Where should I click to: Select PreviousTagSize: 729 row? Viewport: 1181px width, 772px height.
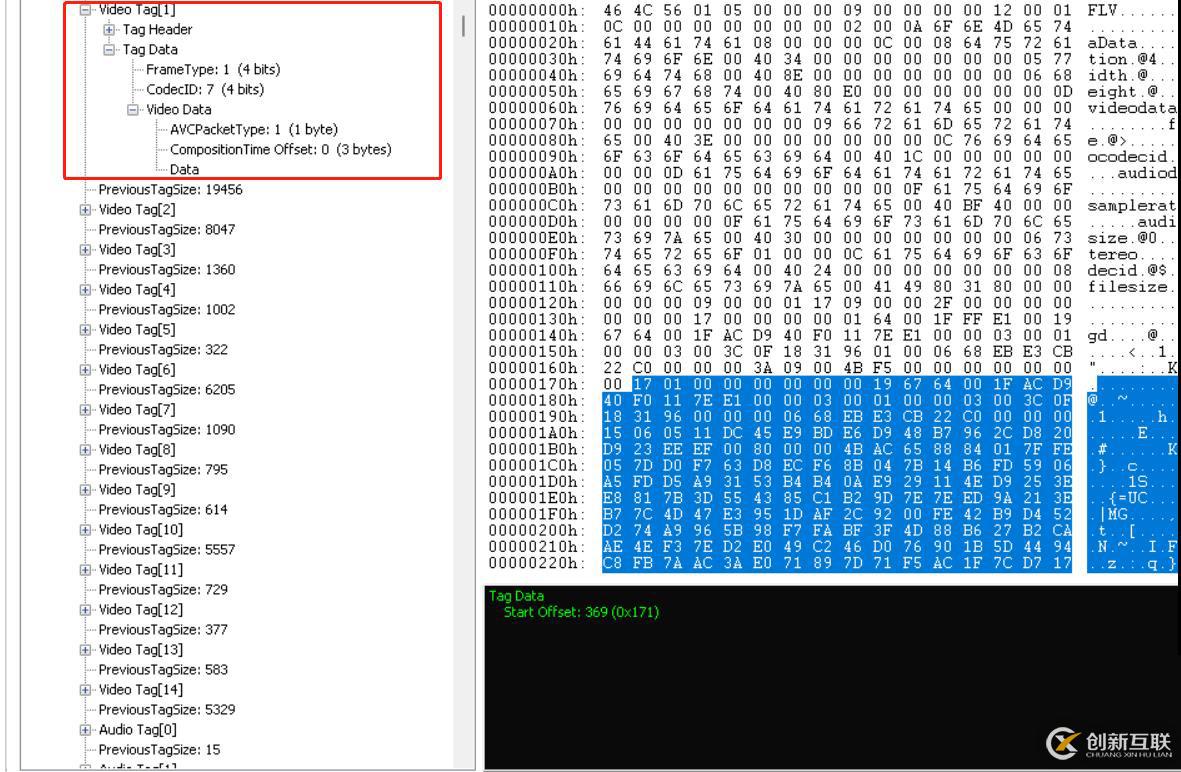[163, 589]
